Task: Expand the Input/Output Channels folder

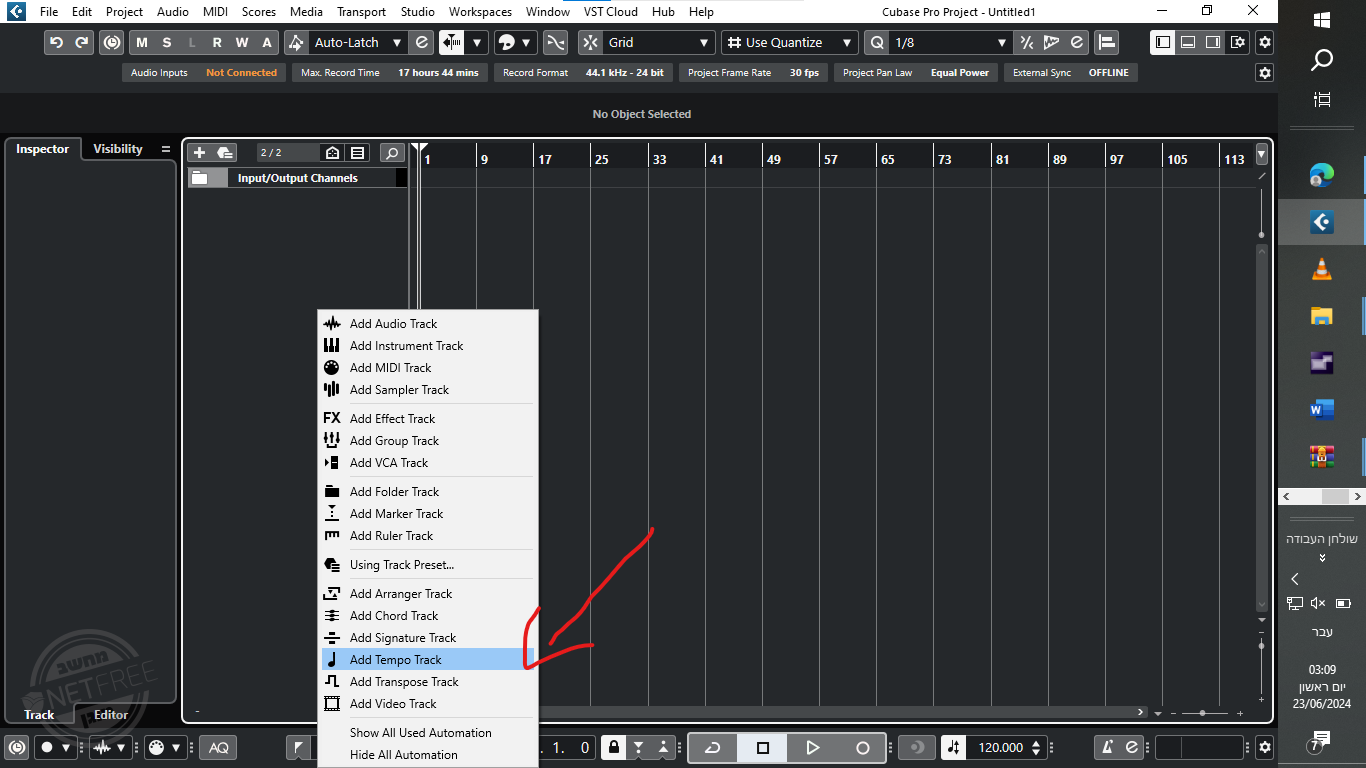Action: click(200, 178)
